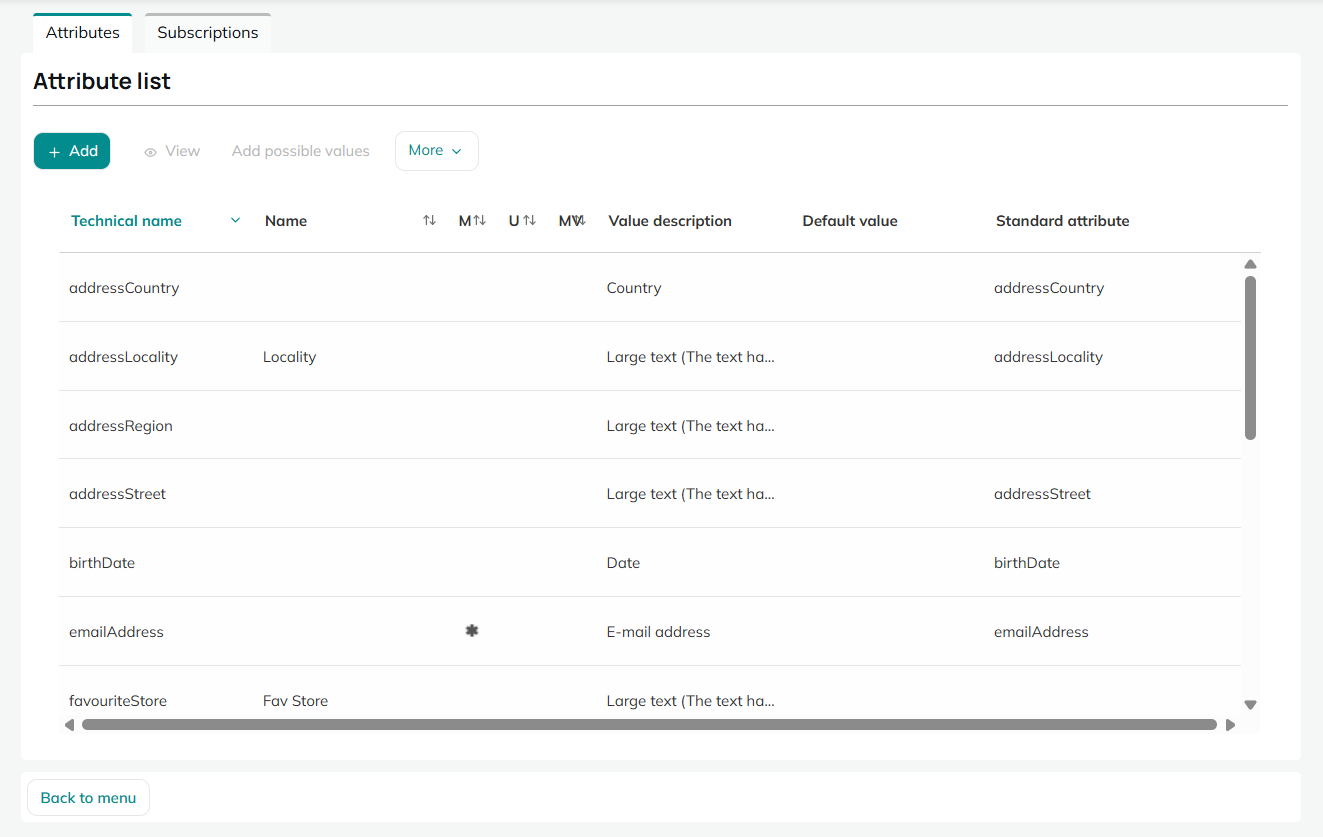Click the vertical scrollbar thumb

[1250, 358]
